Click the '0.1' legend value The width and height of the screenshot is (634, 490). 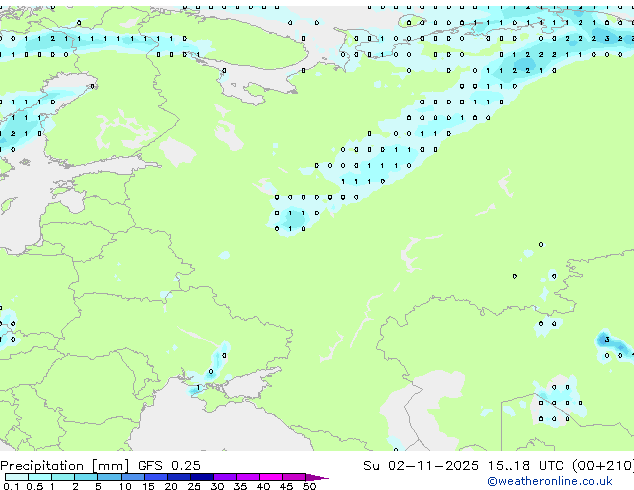[x=11, y=486]
